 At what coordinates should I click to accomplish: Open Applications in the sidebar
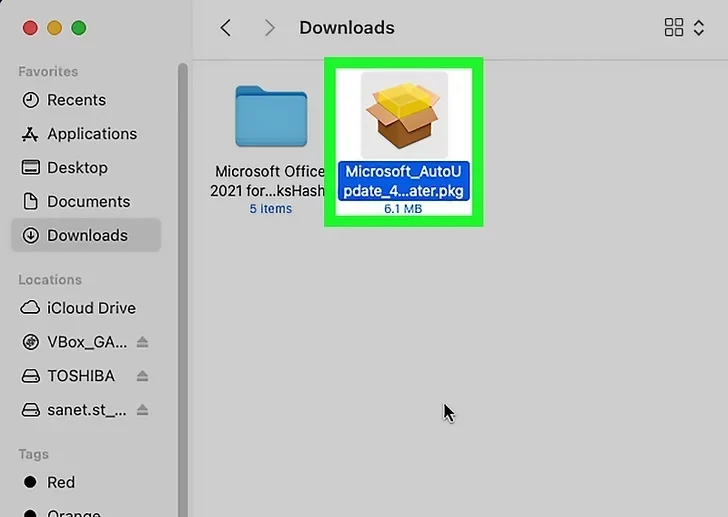pos(86,134)
